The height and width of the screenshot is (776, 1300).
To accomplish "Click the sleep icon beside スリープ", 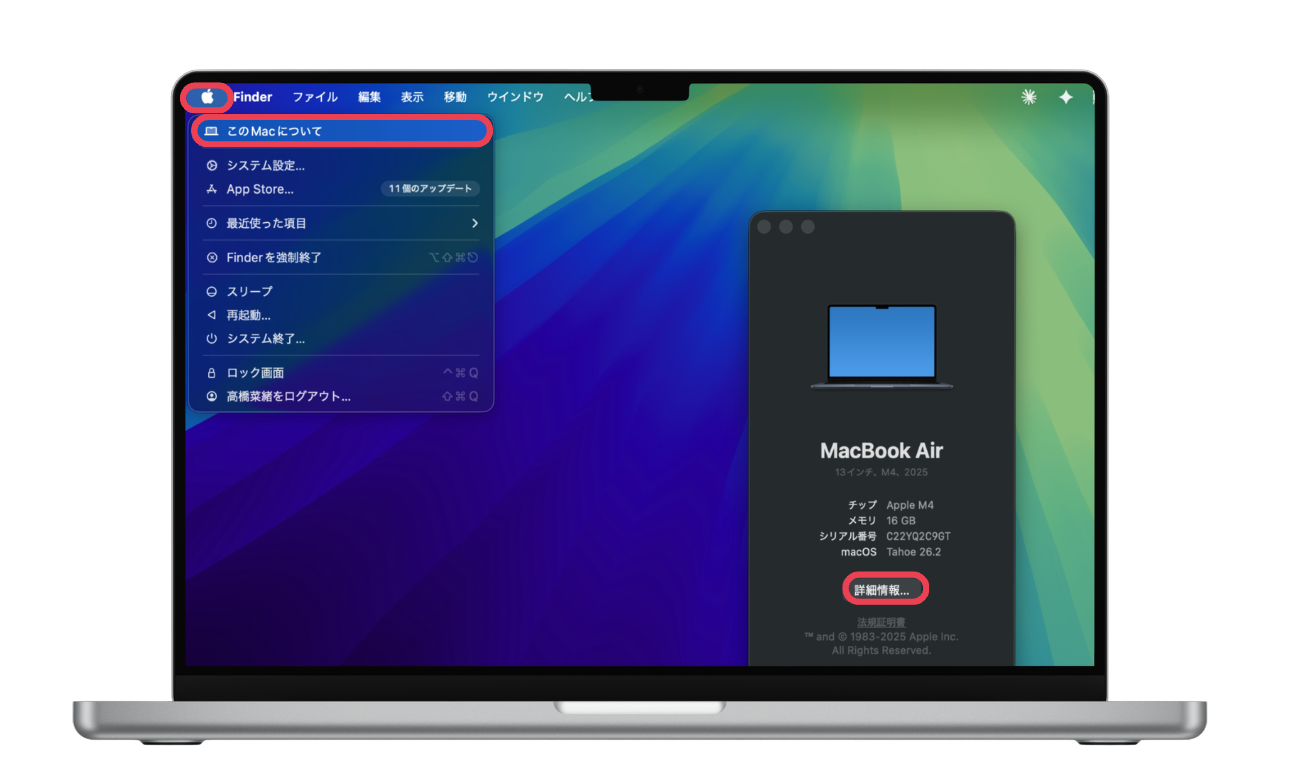I will [211, 291].
